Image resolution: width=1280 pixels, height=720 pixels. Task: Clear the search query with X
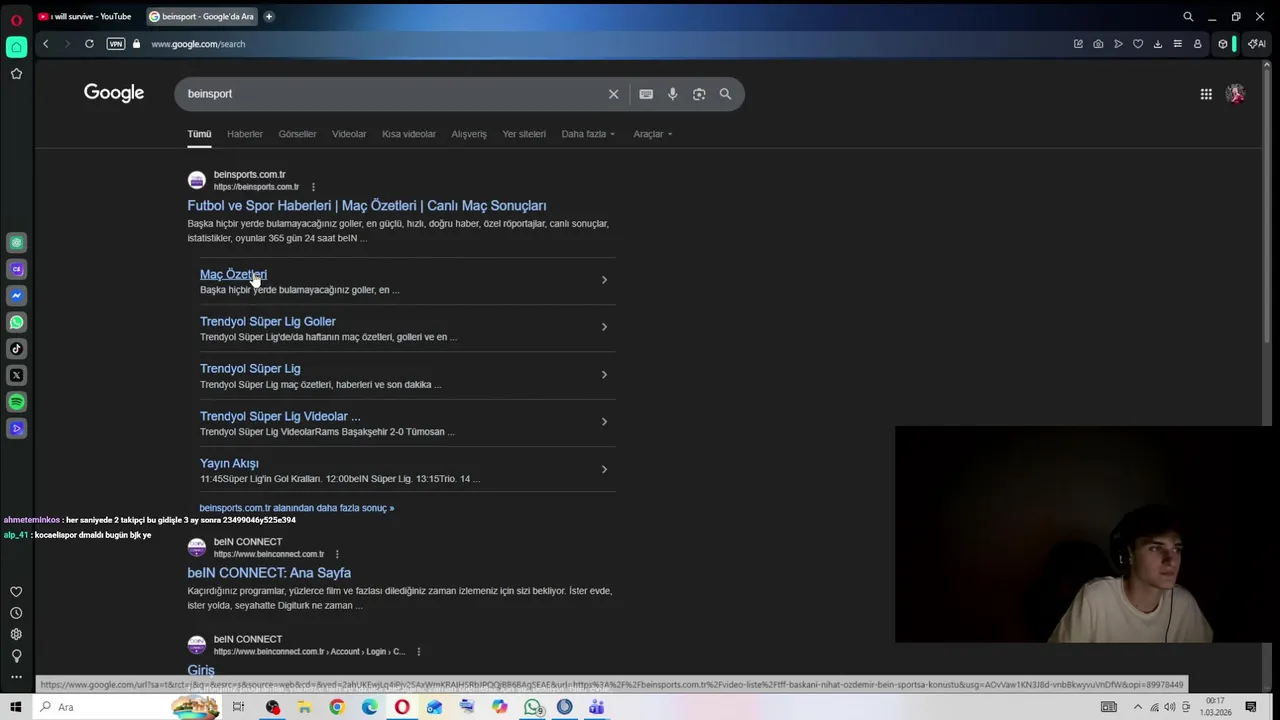[614, 94]
